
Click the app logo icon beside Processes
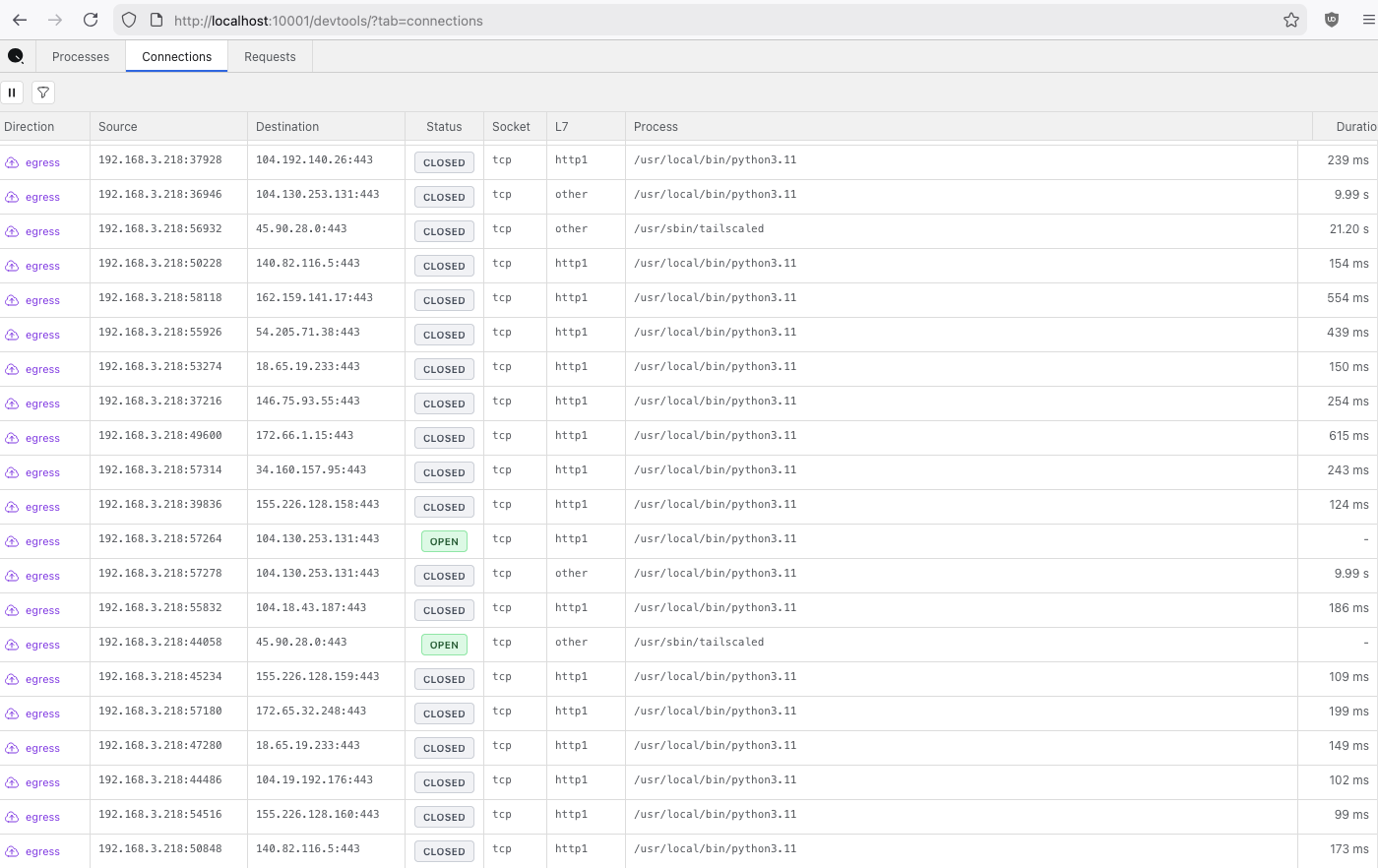pos(16,56)
